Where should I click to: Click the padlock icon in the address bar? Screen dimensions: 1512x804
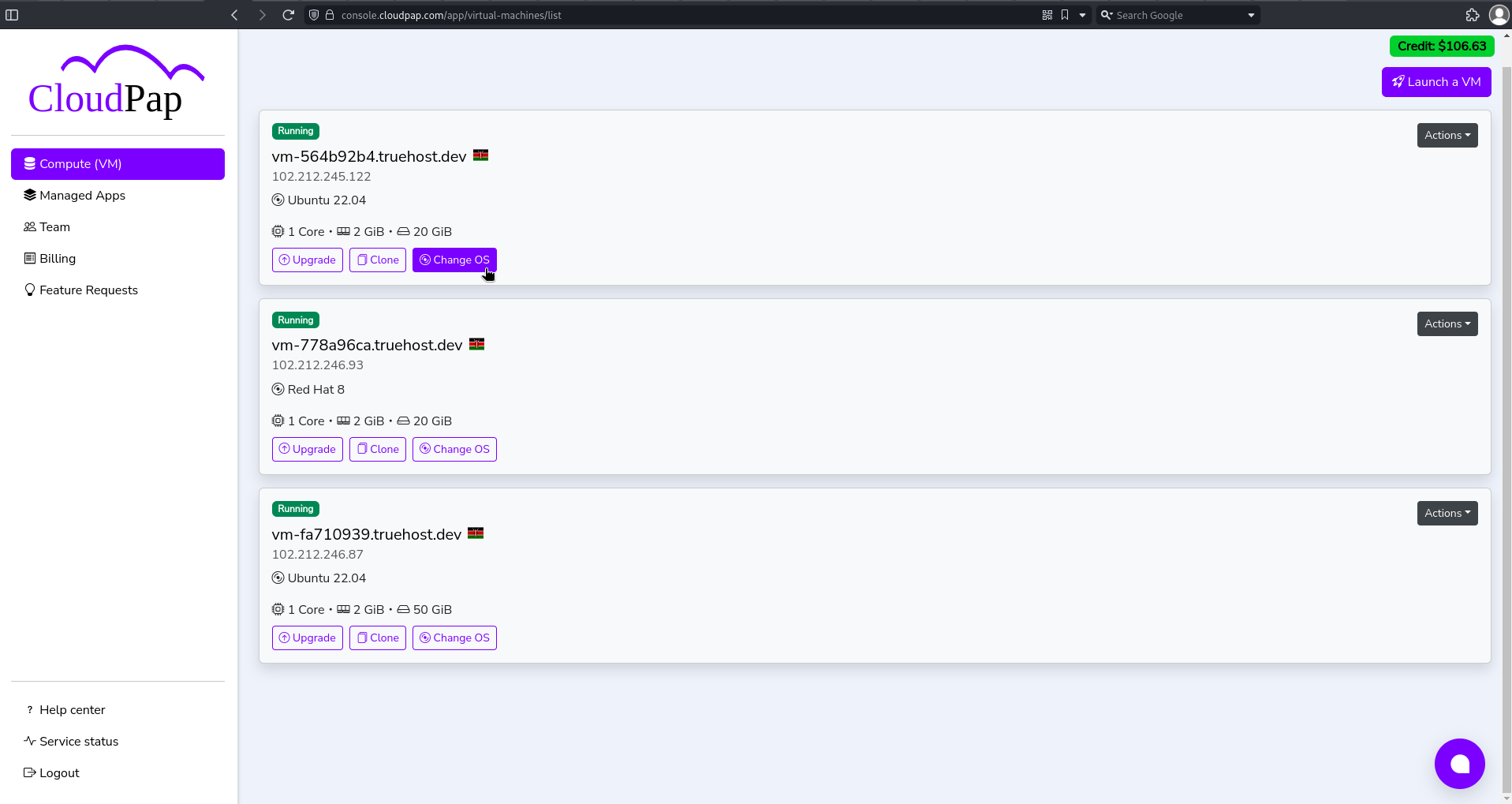click(329, 14)
